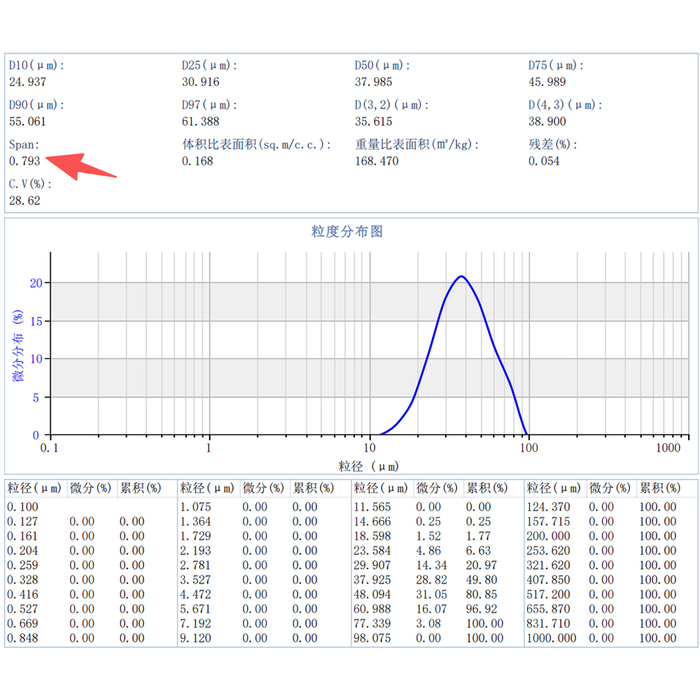Image resolution: width=700 pixels, height=700 pixels.
Task: Click the D90 value 55.061
Action: tap(28, 121)
